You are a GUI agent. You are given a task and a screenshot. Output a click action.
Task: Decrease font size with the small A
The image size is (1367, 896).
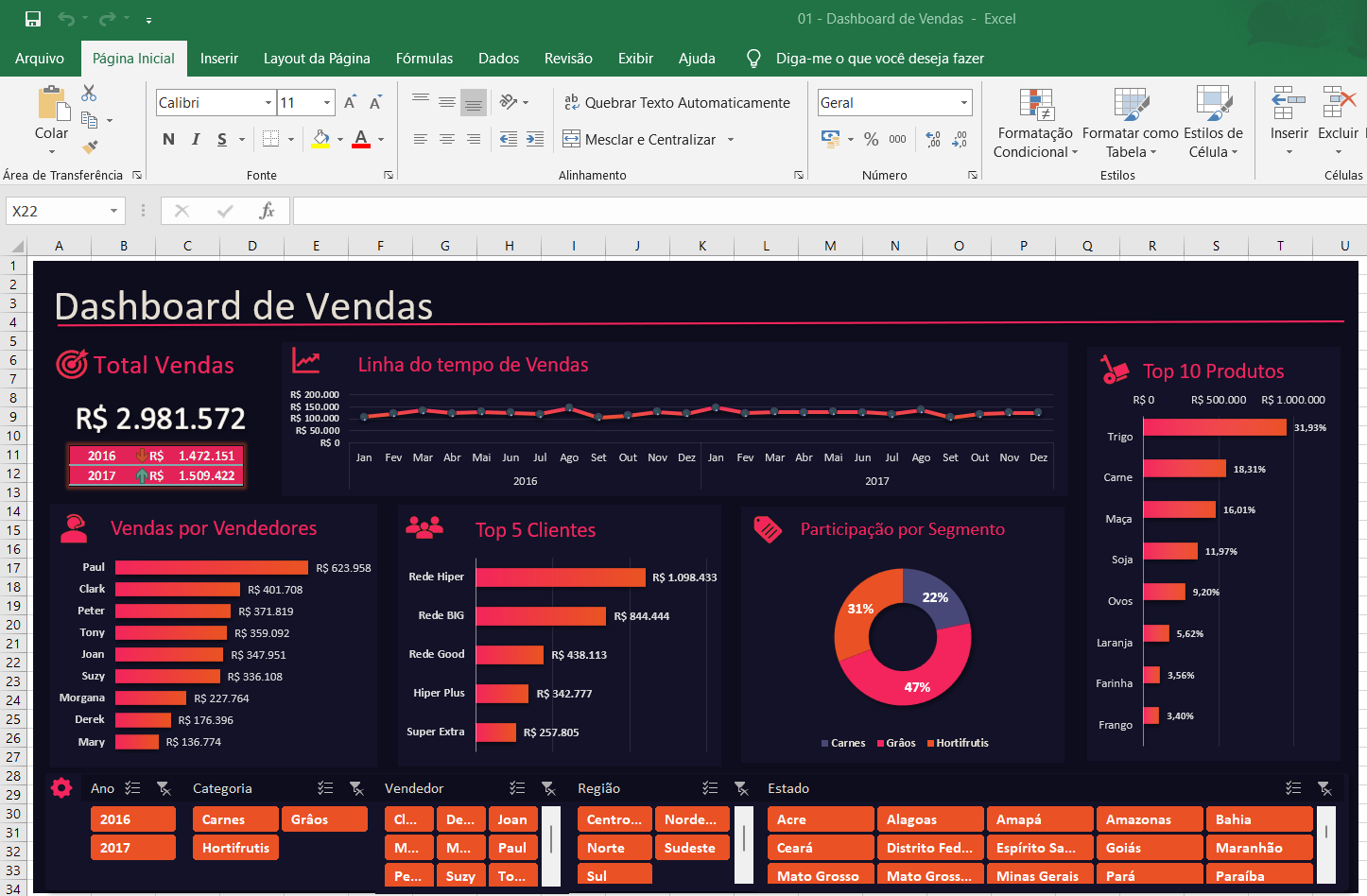click(375, 102)
